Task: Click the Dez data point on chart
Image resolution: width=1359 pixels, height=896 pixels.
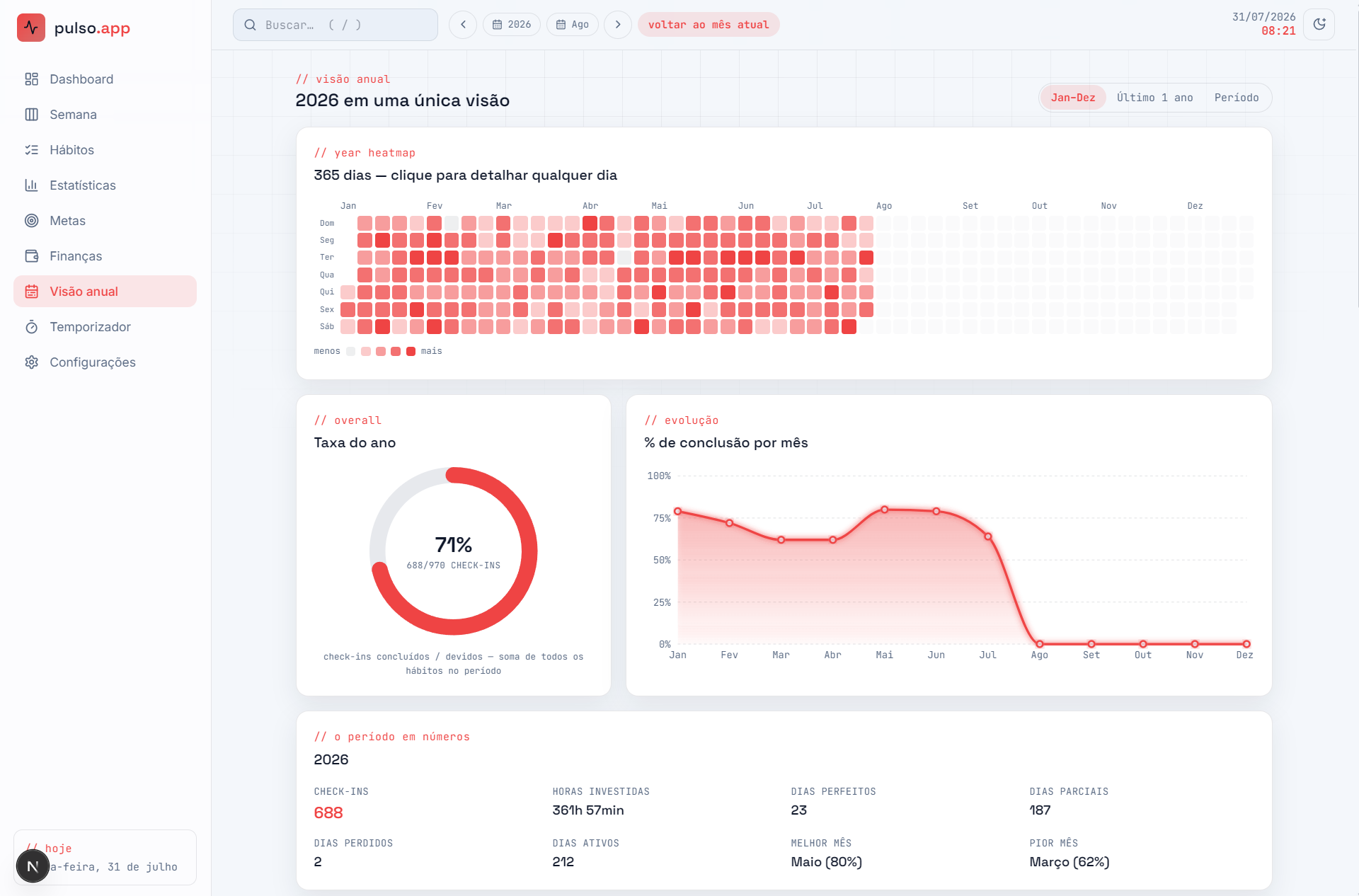Action: [x=1246, y=644]
